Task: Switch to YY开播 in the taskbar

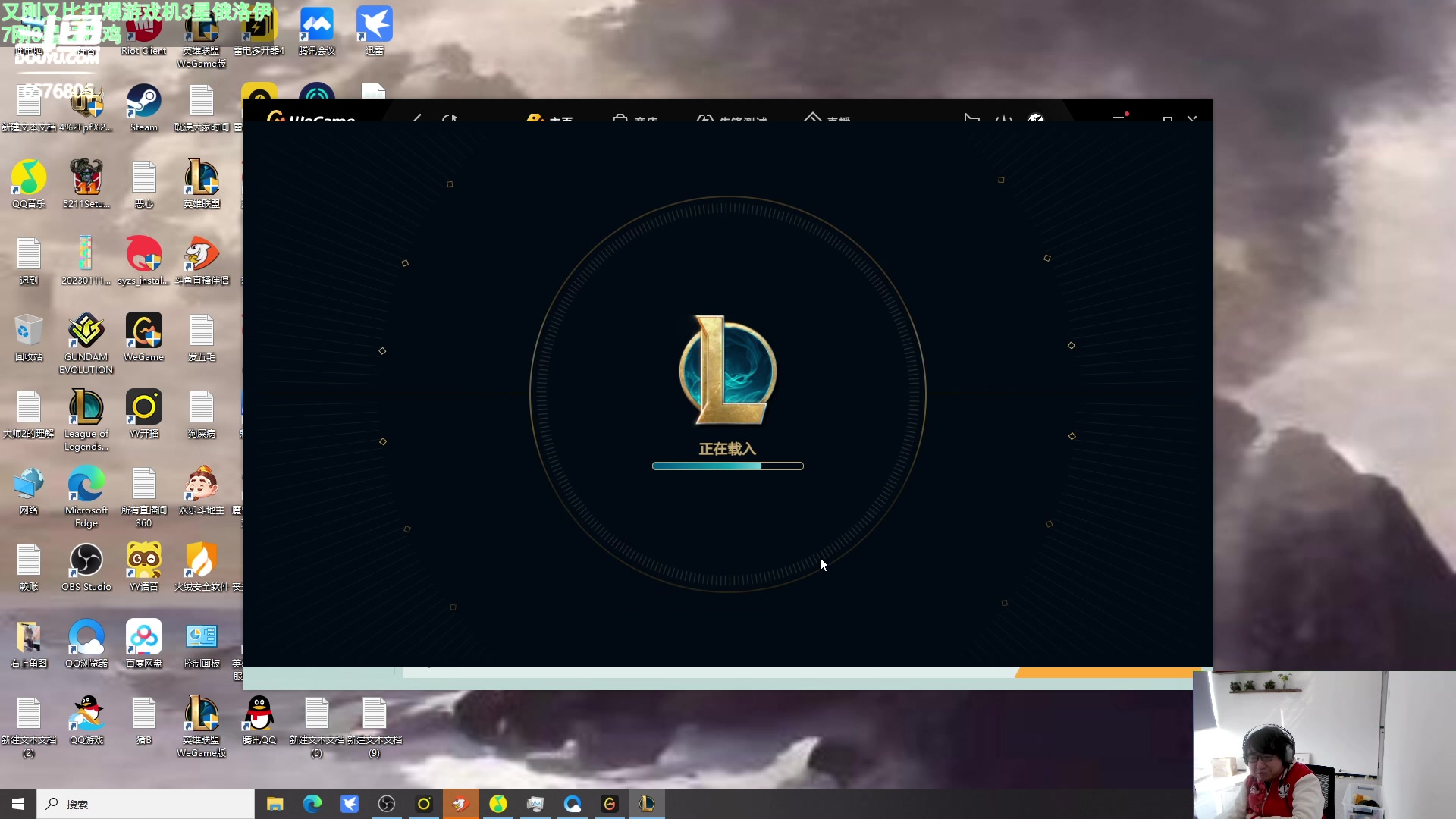Action: pyautogui.click(x=423, y=804)
